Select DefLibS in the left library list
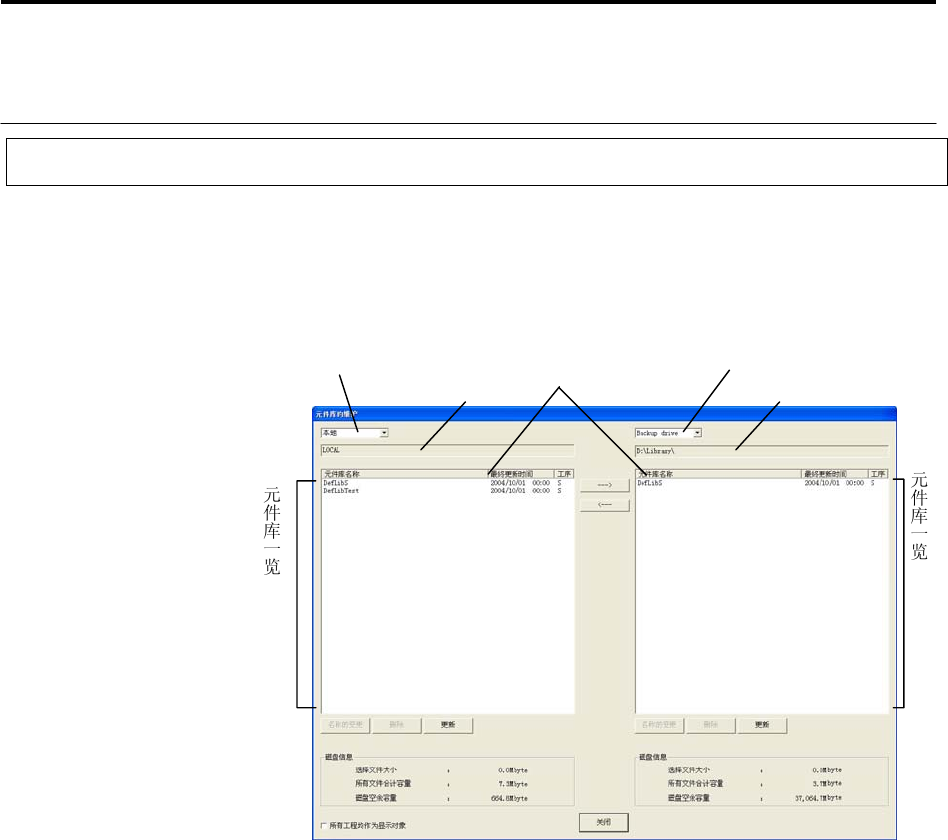 point(336,483)
